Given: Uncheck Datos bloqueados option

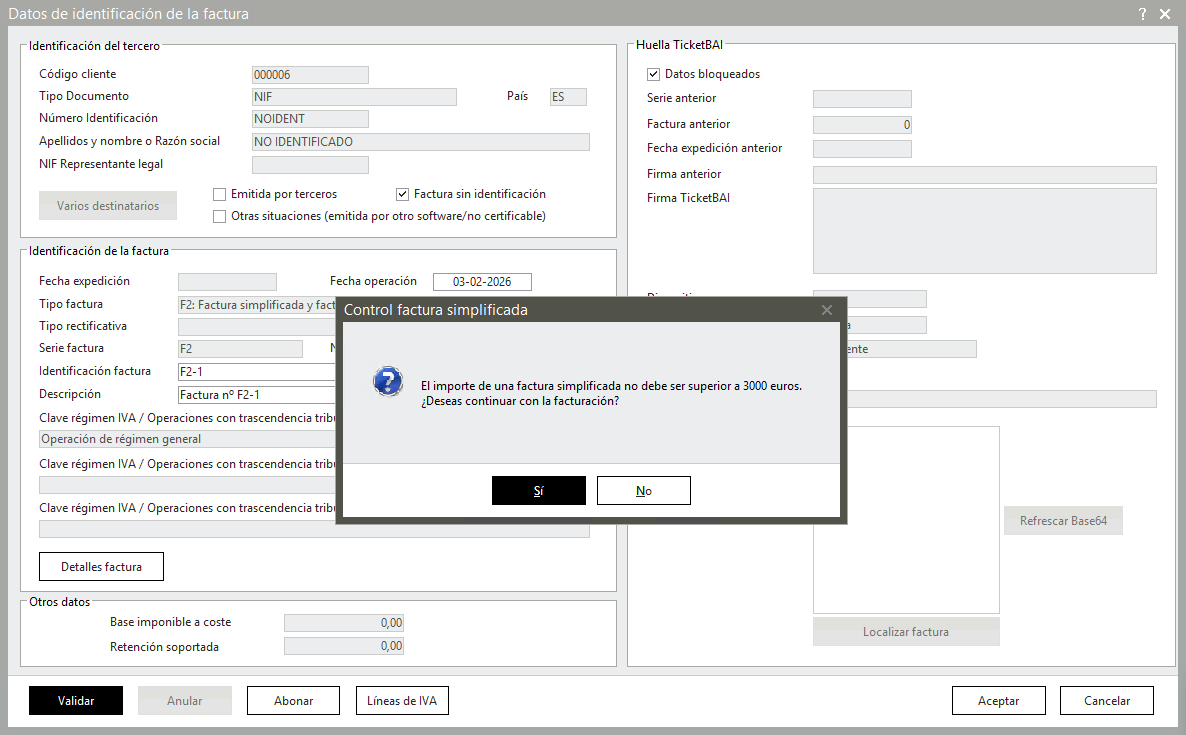Looking at the screenshot, I should tap(654, 74).
